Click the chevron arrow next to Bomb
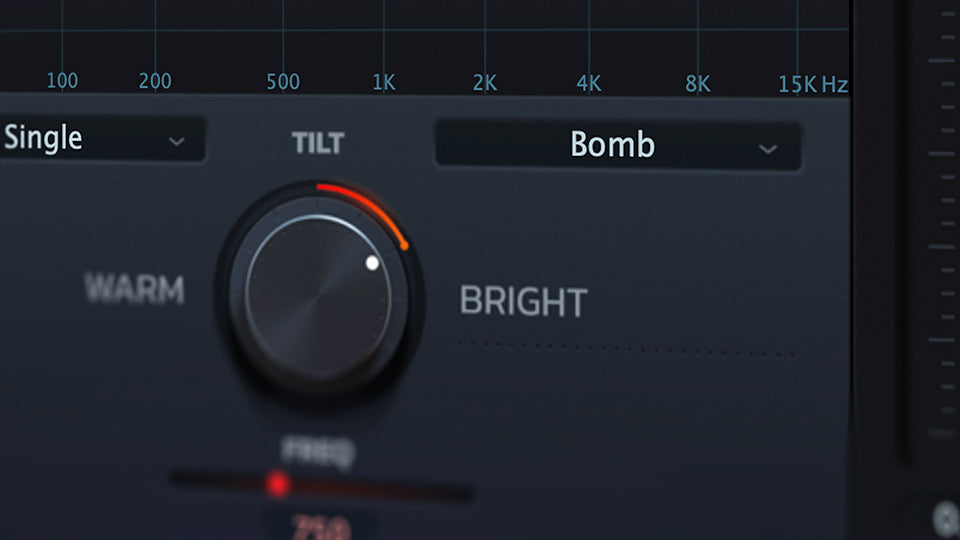This screenshot has height=540, width=960. click(768, 149)
